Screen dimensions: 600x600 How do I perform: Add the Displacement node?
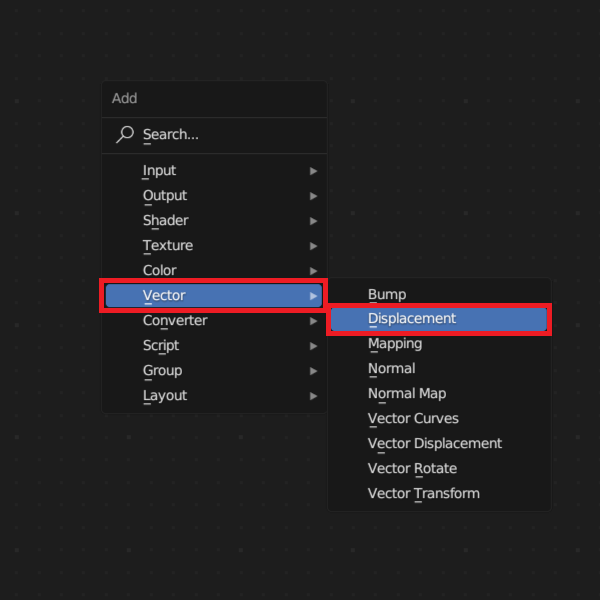pyautogui.click(x=412, y=319)
